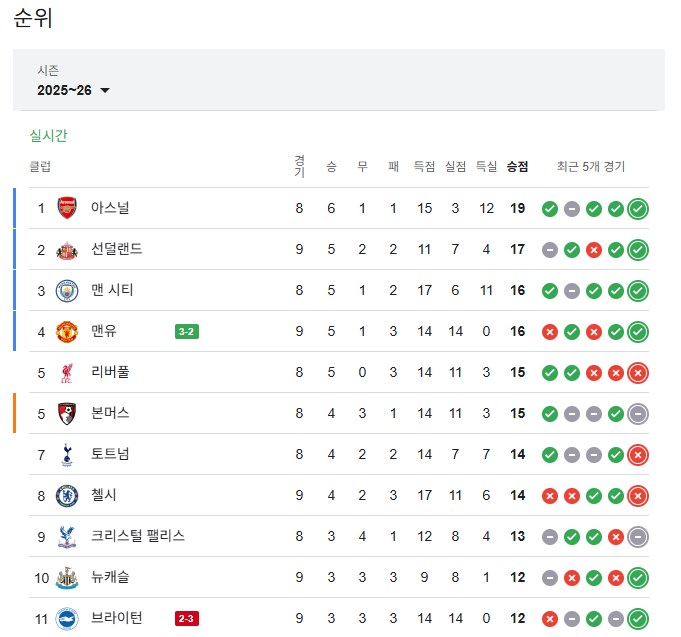Screen dimensions: 681x637
Task: Click Man United's live 3-2 score badge
Action: (186, 331)
